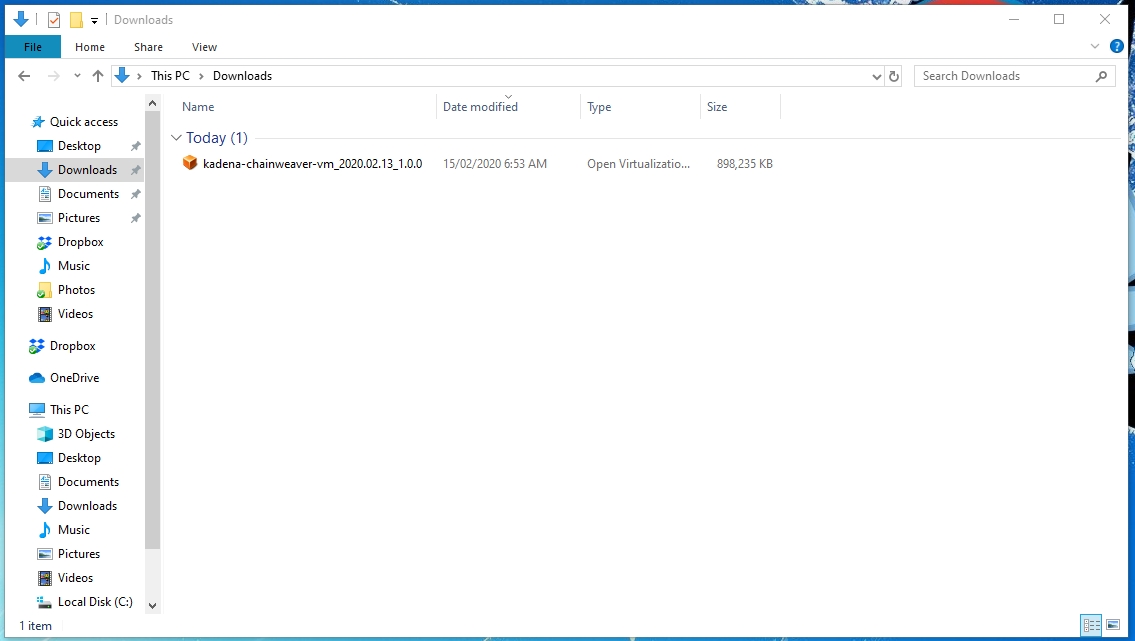This screenshot has width=1135, height=641.
Task: Sort by Date modified column header
Action: tap(480, 107)
